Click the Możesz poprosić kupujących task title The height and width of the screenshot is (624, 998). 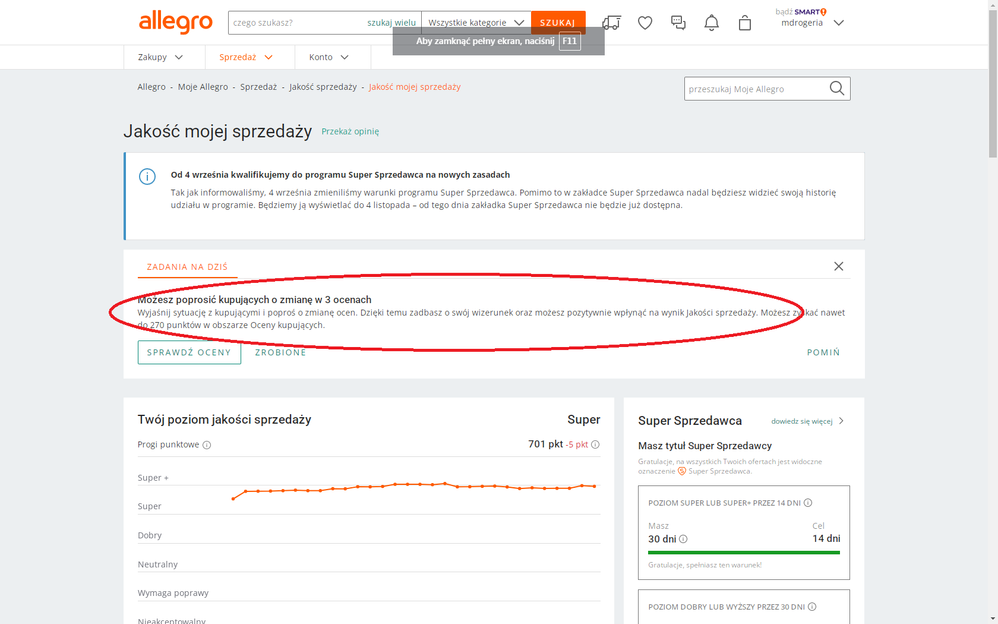[255, 299]
